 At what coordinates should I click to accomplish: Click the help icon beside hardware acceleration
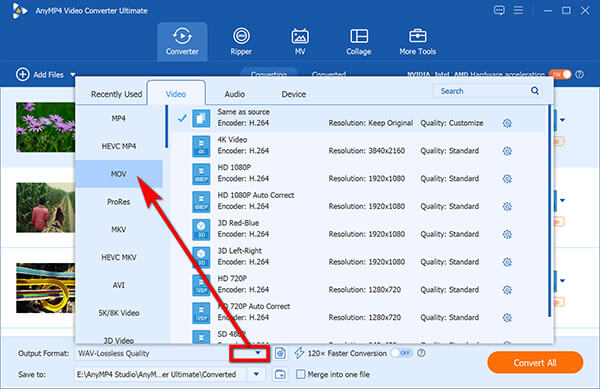point(580,74)
